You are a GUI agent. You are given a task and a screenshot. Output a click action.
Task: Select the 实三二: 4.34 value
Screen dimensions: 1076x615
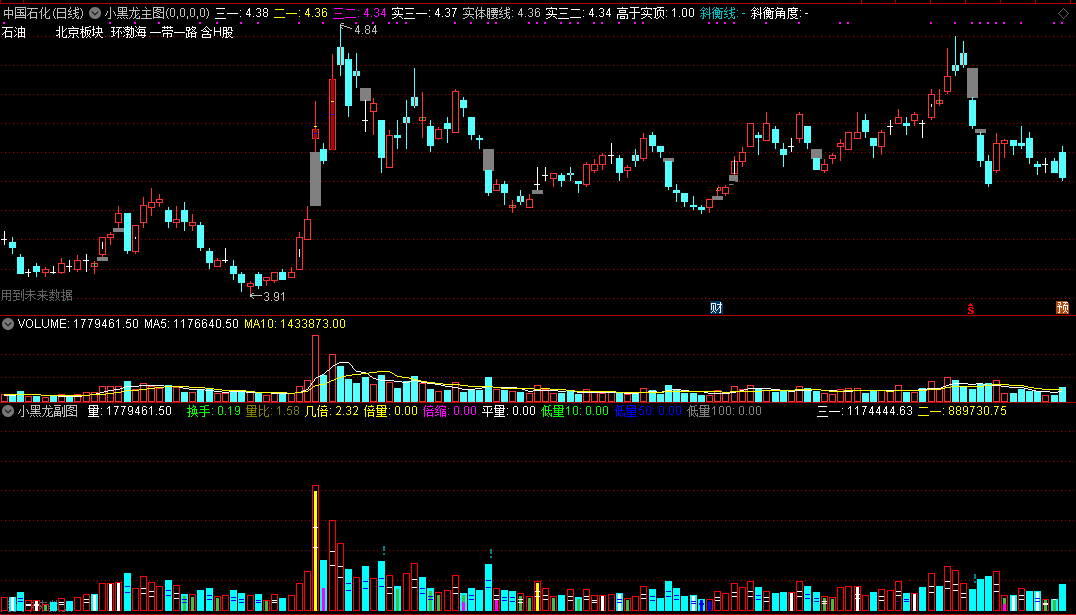coord(578,13)
